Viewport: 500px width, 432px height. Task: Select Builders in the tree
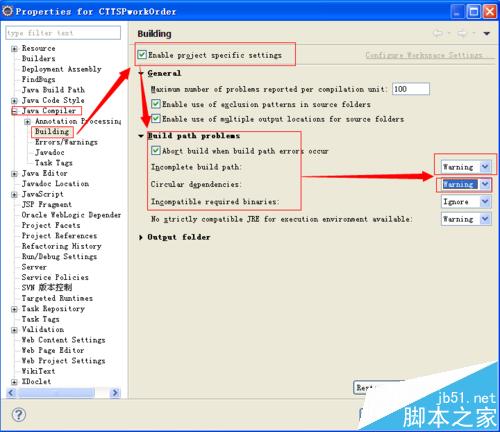(x=38, y=58)
